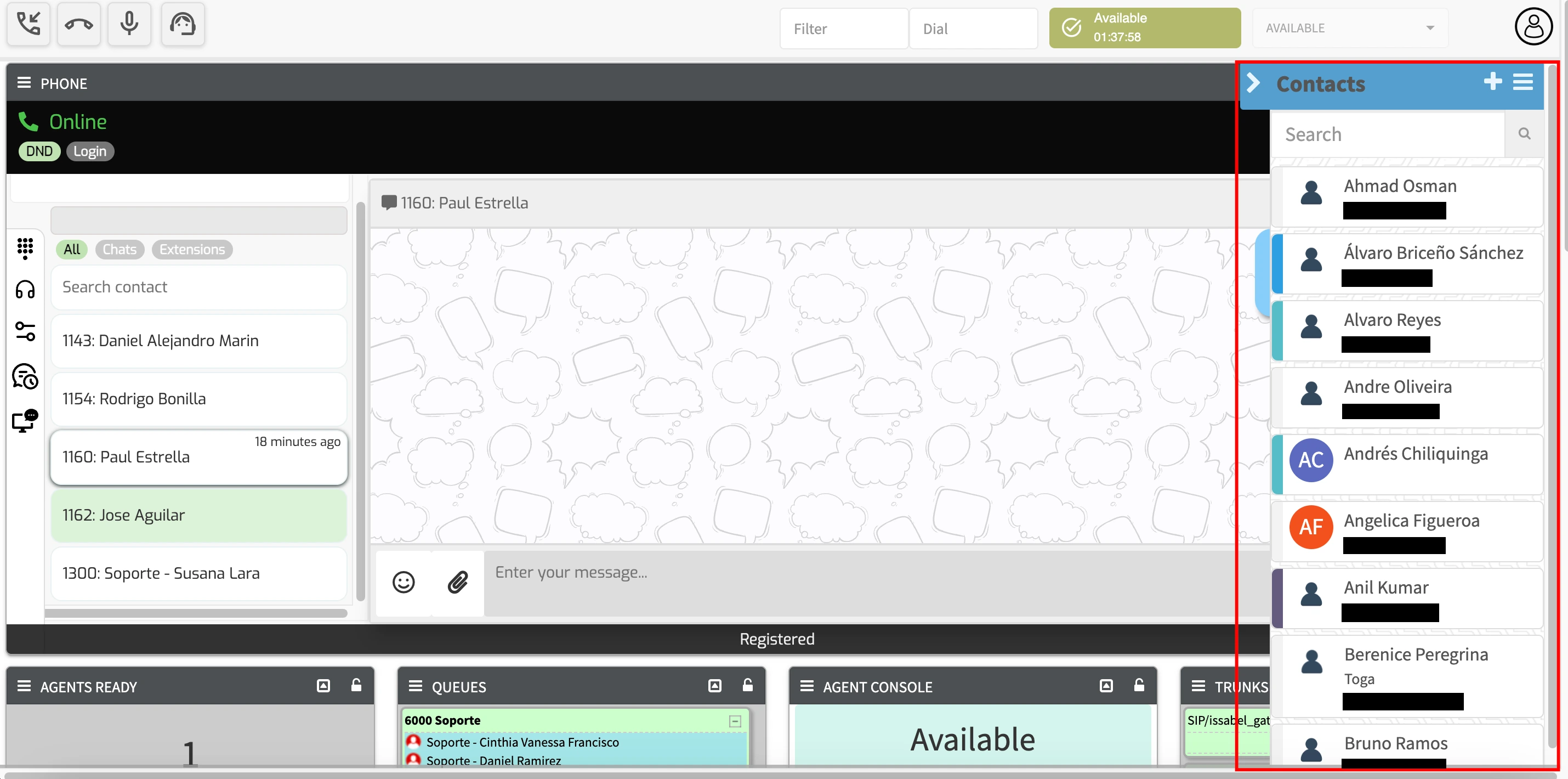Open audio device settings via headphones icon

click(25, 289)
